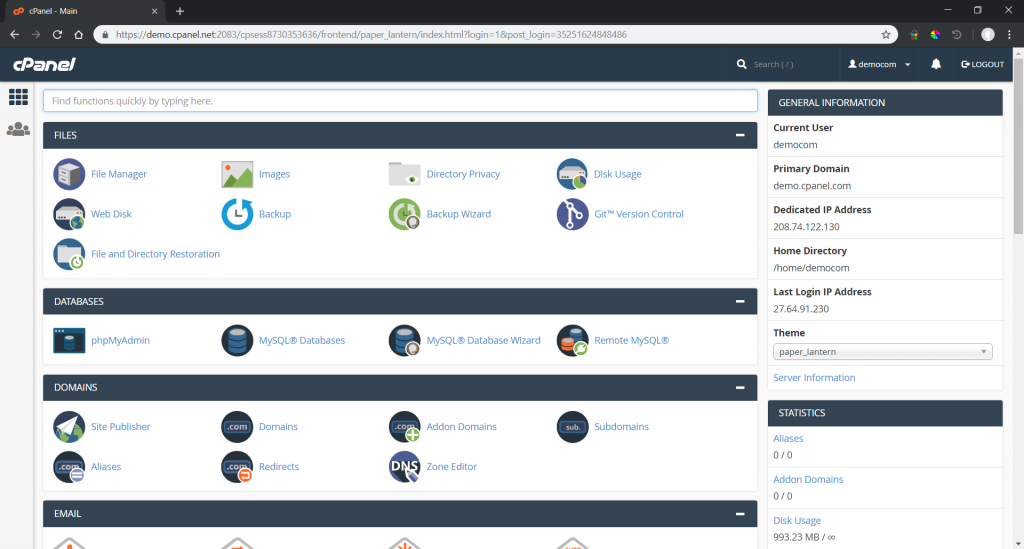Image resolution: width=1024 pixels, height=549 pixels.
Task: Close the cPanel - Main tab
Action: click(x=154, y=11)
